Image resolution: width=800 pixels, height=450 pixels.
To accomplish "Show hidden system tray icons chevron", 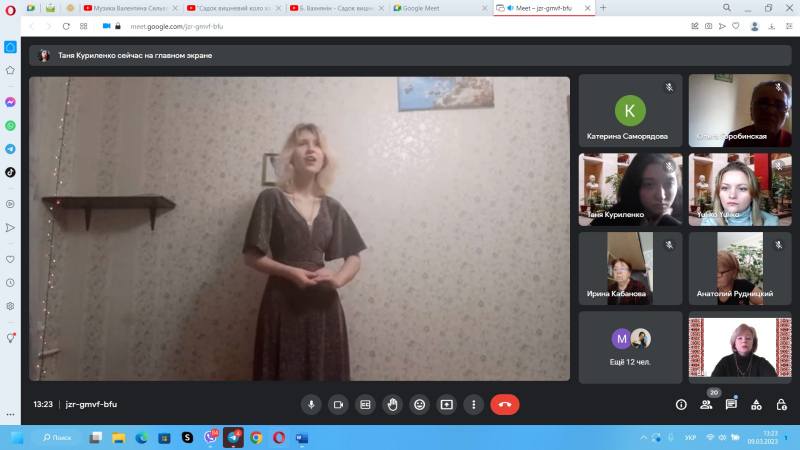I will [x=643, y=438].
